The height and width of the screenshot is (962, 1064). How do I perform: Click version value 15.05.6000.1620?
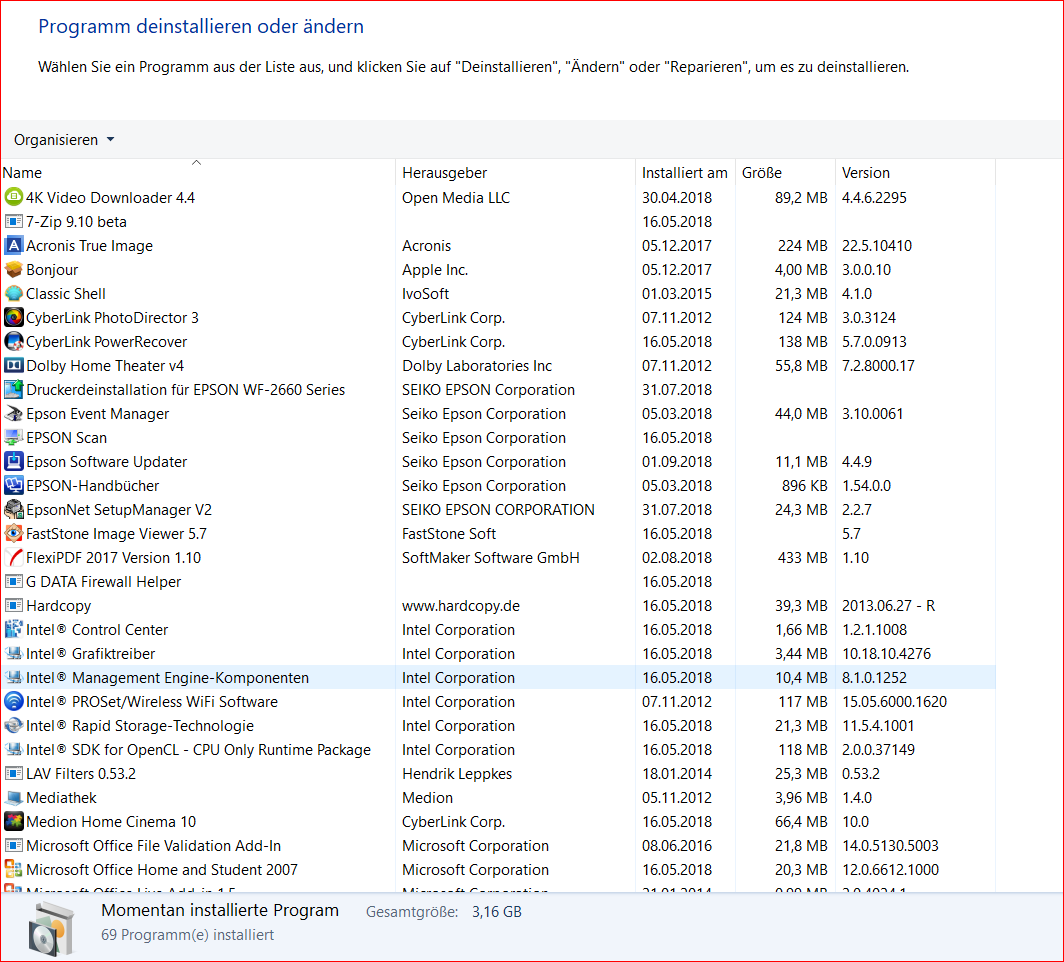(894, 701)
